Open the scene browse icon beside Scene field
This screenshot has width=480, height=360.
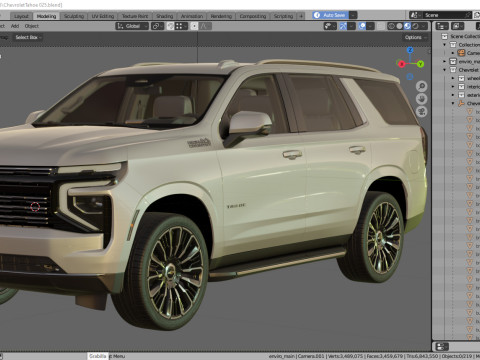coord(416,15)
